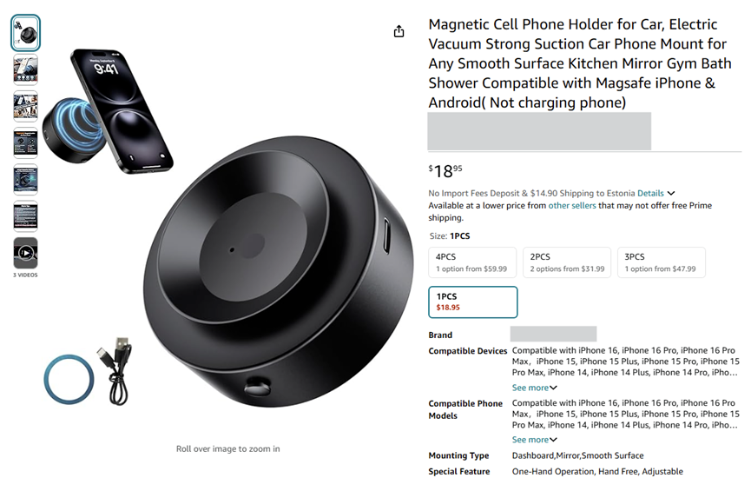Choose the 3PCS size option
This screenshot has width=746, height=480.
[x=661, y=262]
